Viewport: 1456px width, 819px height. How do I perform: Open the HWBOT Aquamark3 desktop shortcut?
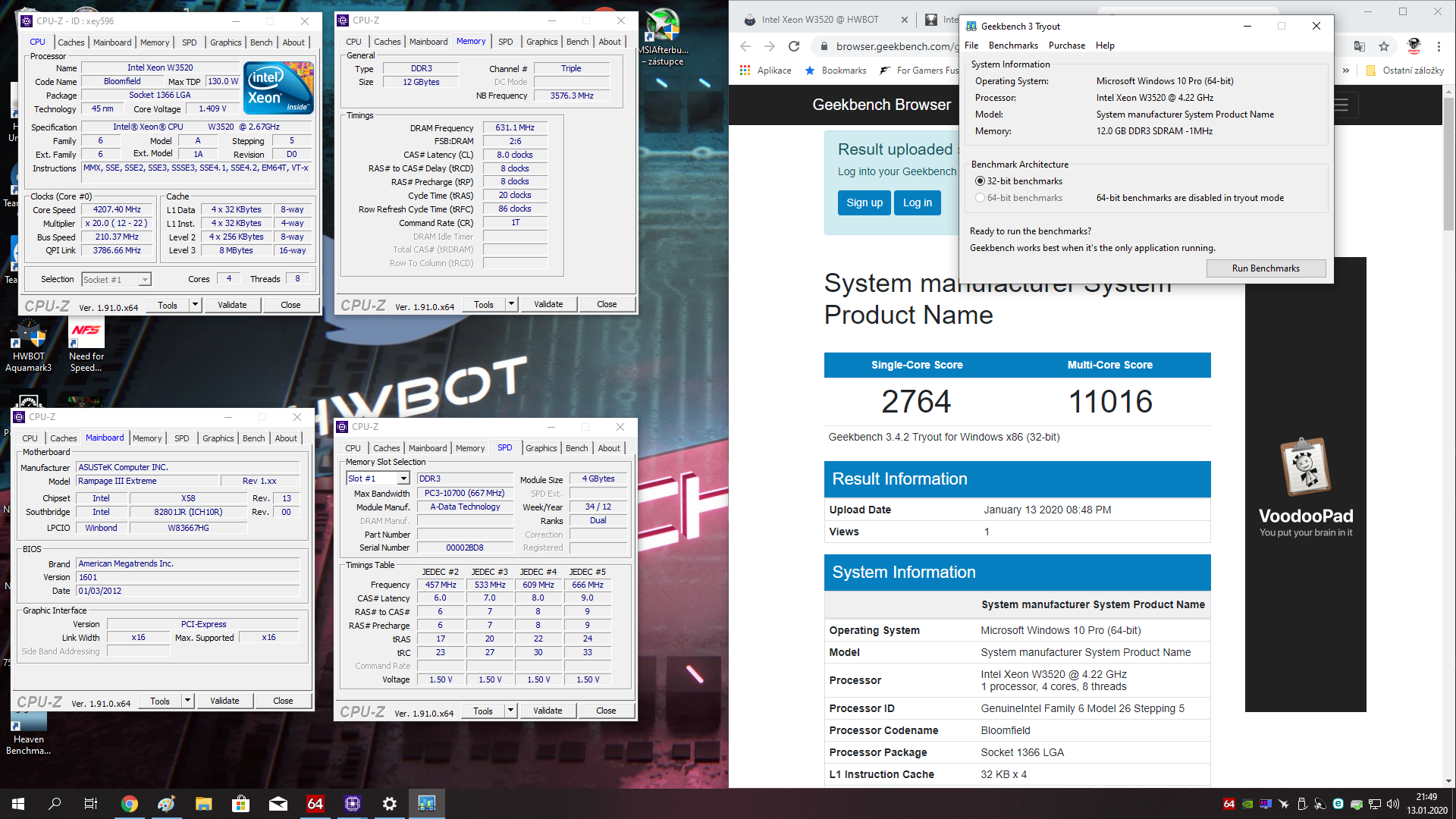pyautogui.click(x=29, y=347)
